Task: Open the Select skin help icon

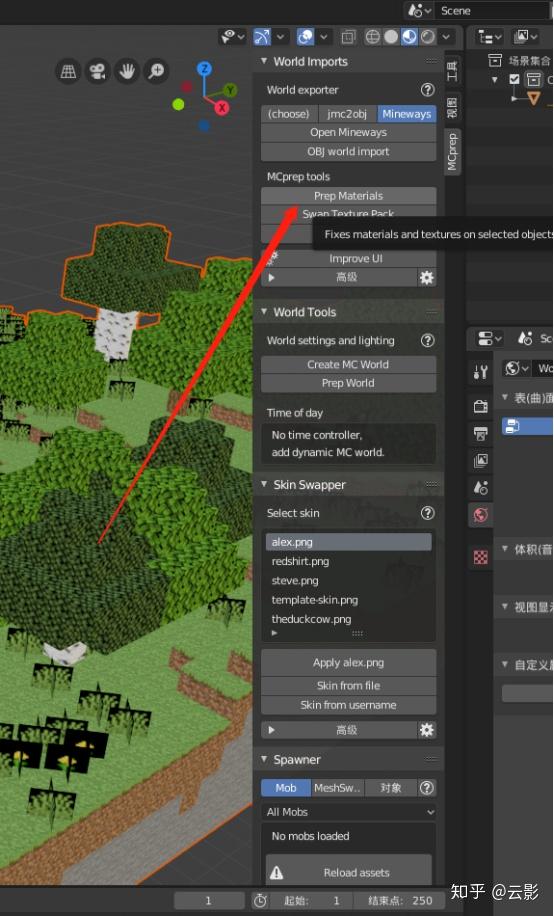Action: pyautogui.click(x=428, y=513)
